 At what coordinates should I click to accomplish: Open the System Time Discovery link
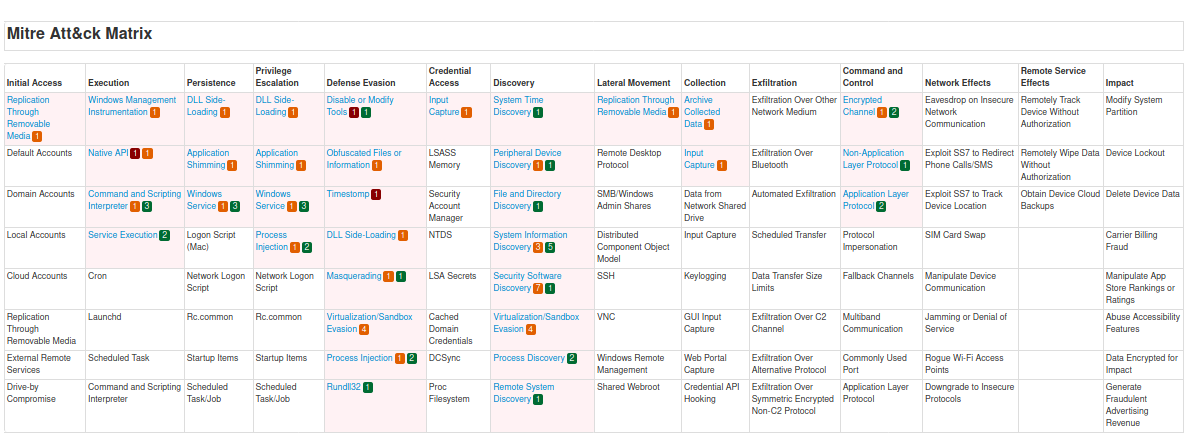(519, 106)
